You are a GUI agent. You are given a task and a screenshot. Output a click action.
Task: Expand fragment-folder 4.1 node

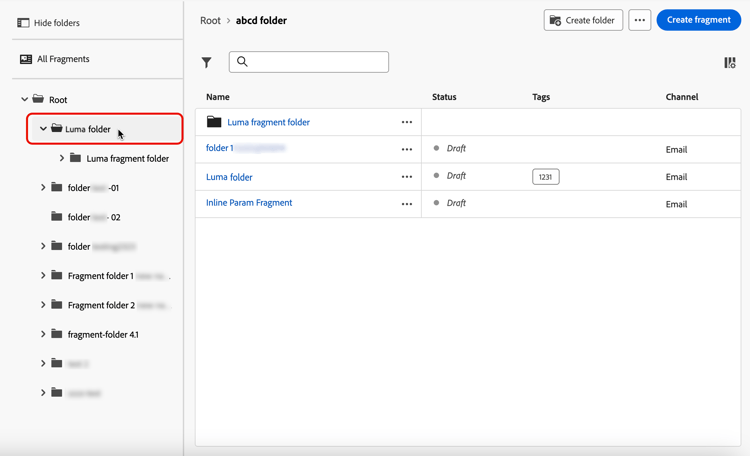coord(43,334)
